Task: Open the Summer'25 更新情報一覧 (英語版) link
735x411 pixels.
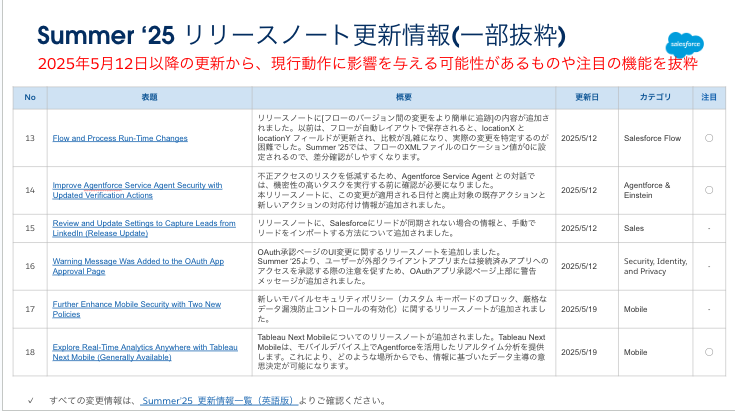Action: tap(219, 401)
